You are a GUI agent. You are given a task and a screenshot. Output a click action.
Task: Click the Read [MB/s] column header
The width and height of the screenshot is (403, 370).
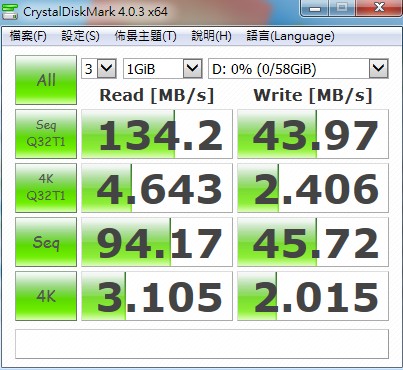157,96
